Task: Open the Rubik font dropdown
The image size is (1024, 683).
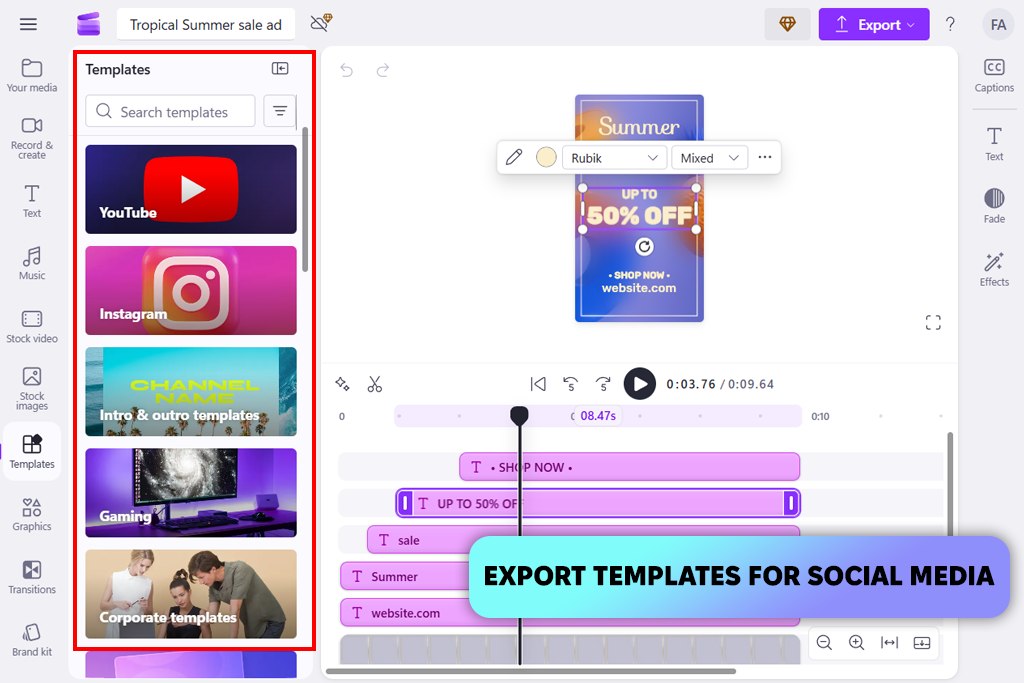Action: 614,158
